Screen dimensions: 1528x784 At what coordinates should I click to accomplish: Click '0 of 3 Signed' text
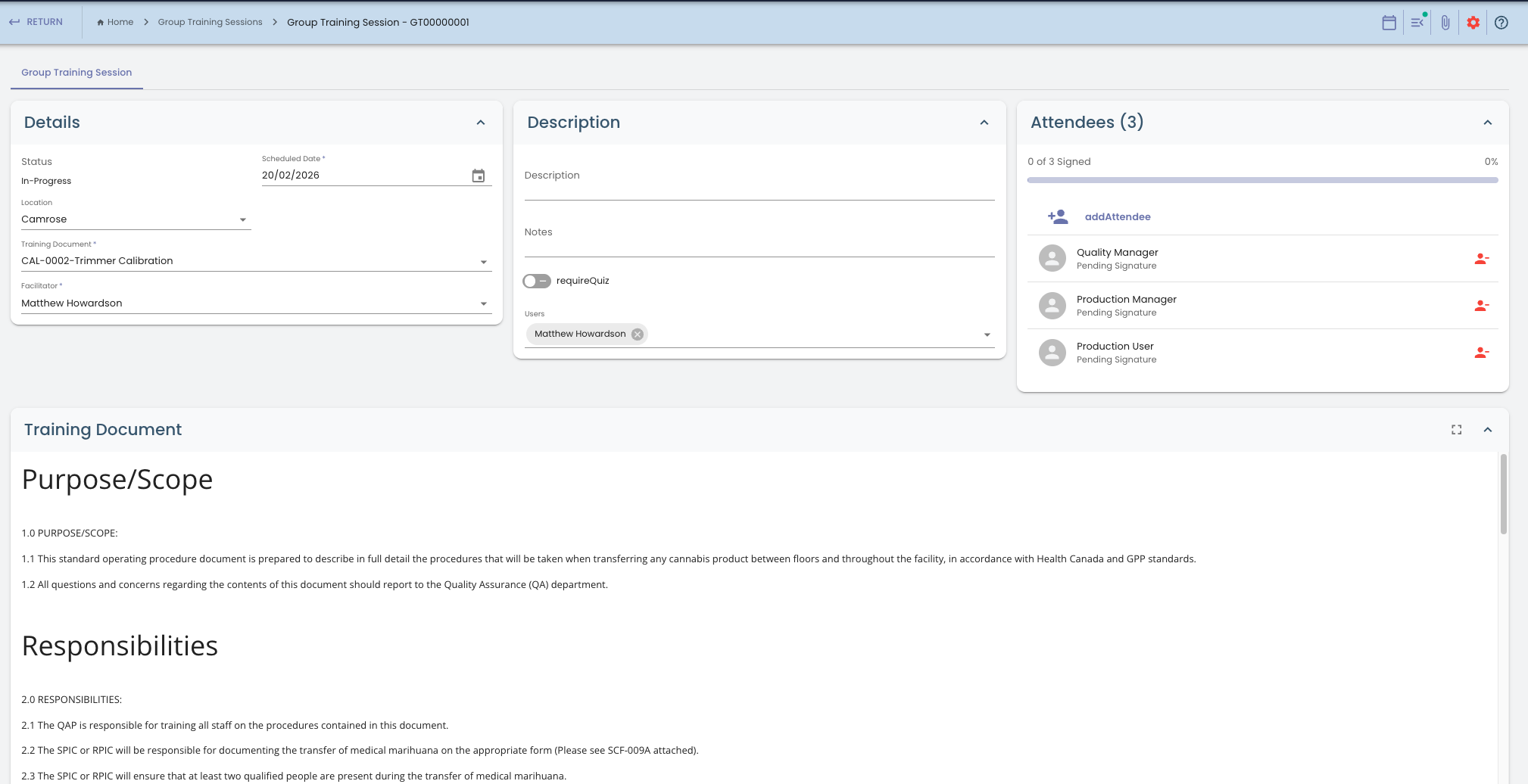click(x=1059, y=162)
